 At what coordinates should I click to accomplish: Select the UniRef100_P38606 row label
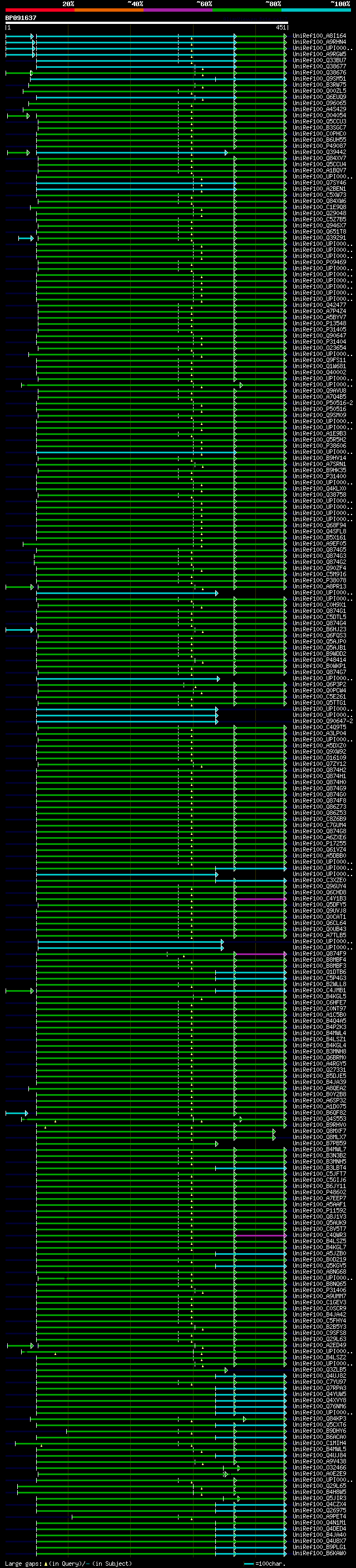coord(319,446)
